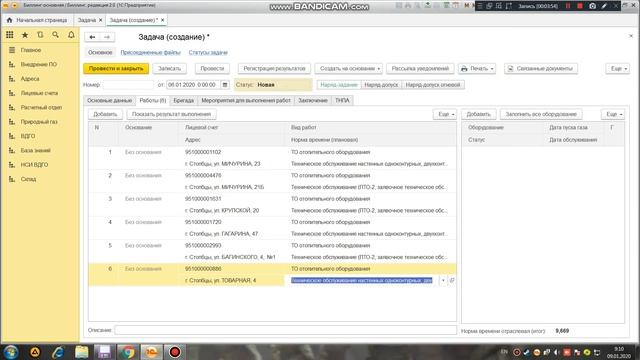The image size is (640, 360).
Task: Switch to Основные данные tab
Action: (x=109, y=100)
